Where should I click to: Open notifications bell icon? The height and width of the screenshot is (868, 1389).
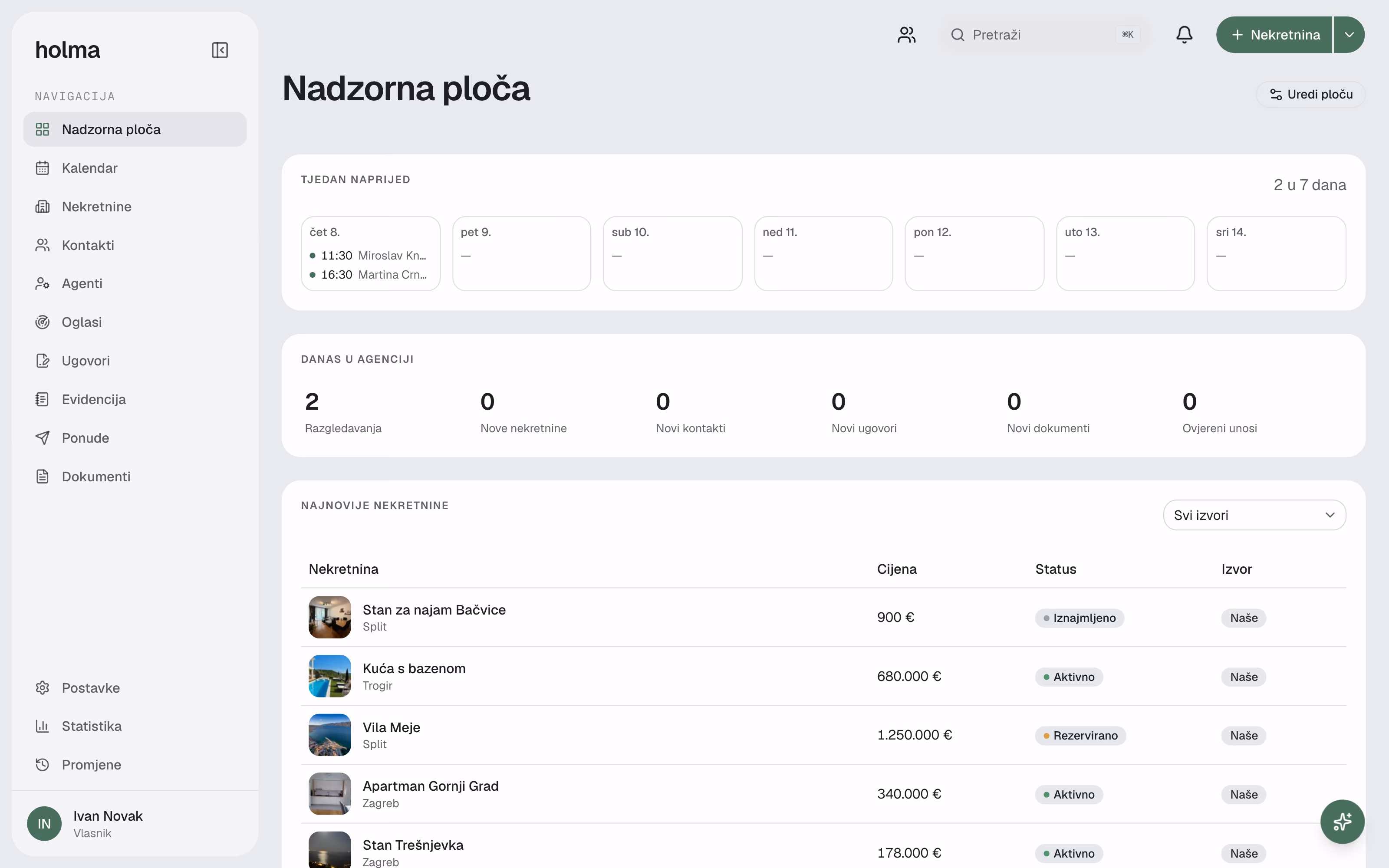click(1184, 34)
